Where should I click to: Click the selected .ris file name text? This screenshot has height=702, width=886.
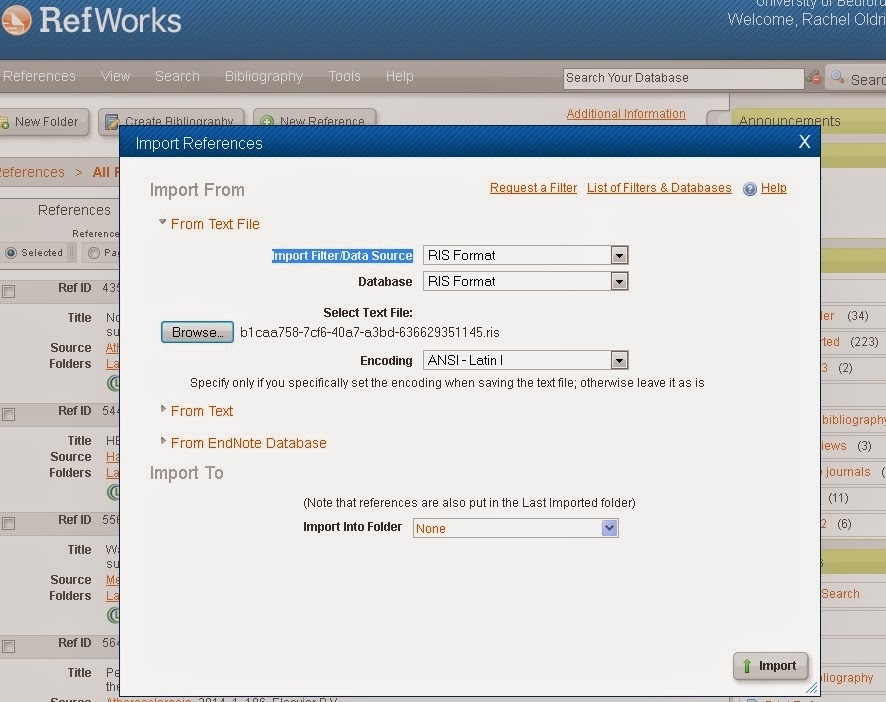(370, 332)
